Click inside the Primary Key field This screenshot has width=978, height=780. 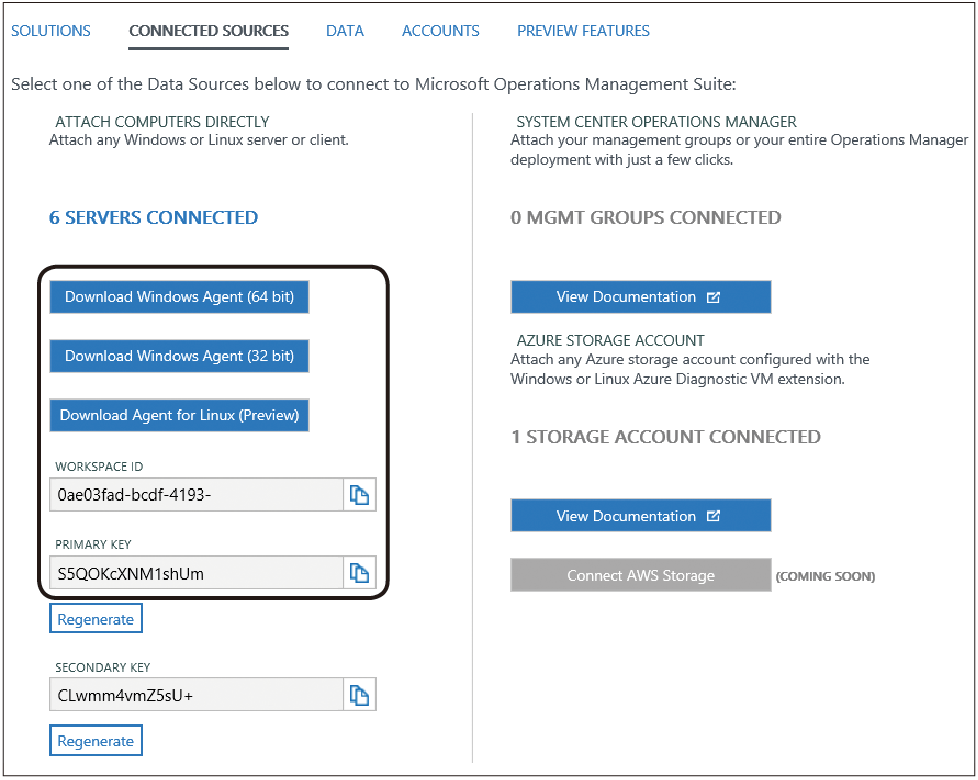pyautogui.click(x=196, y=572)
